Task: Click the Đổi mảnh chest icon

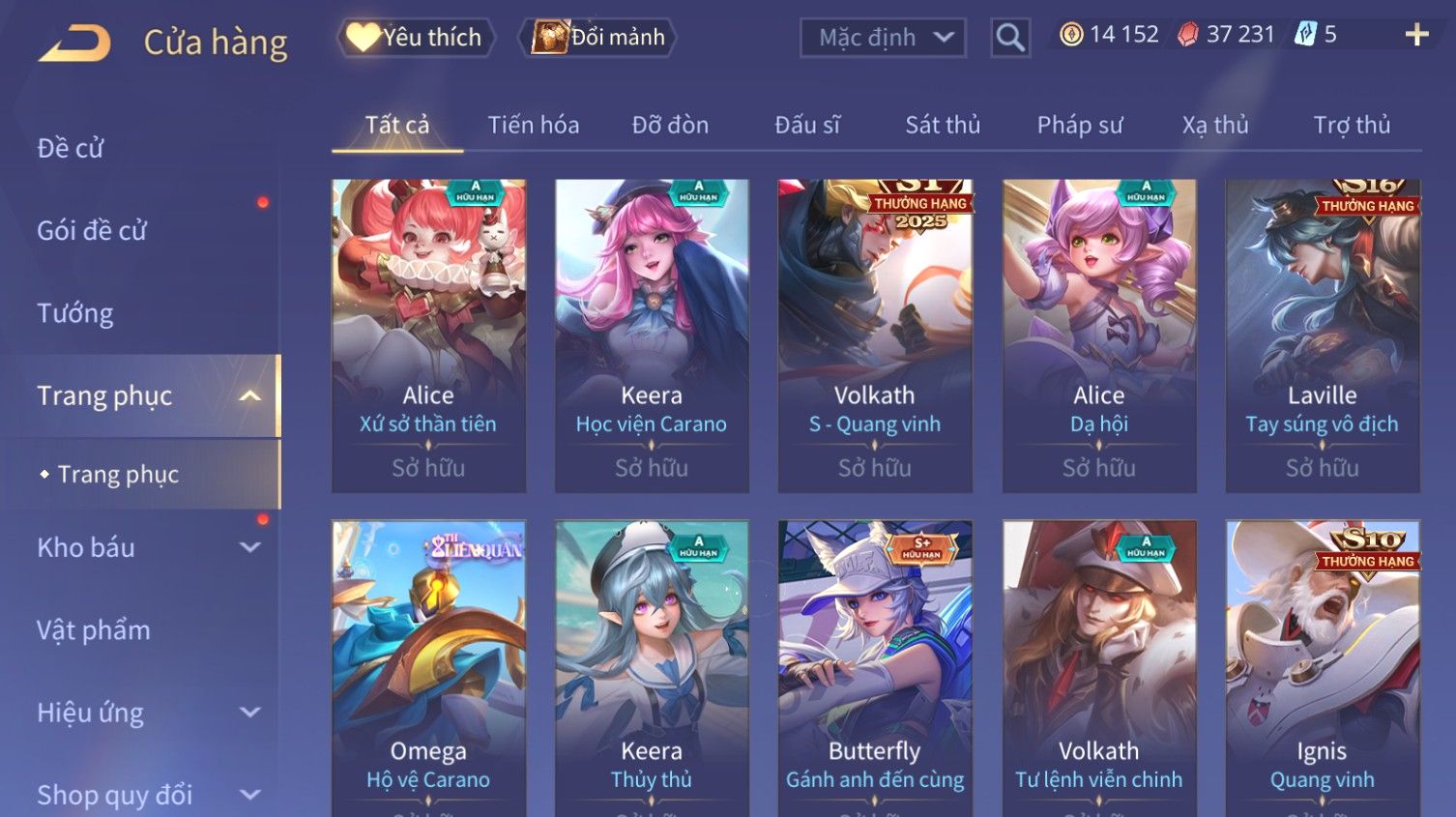Action: (549, 37)
